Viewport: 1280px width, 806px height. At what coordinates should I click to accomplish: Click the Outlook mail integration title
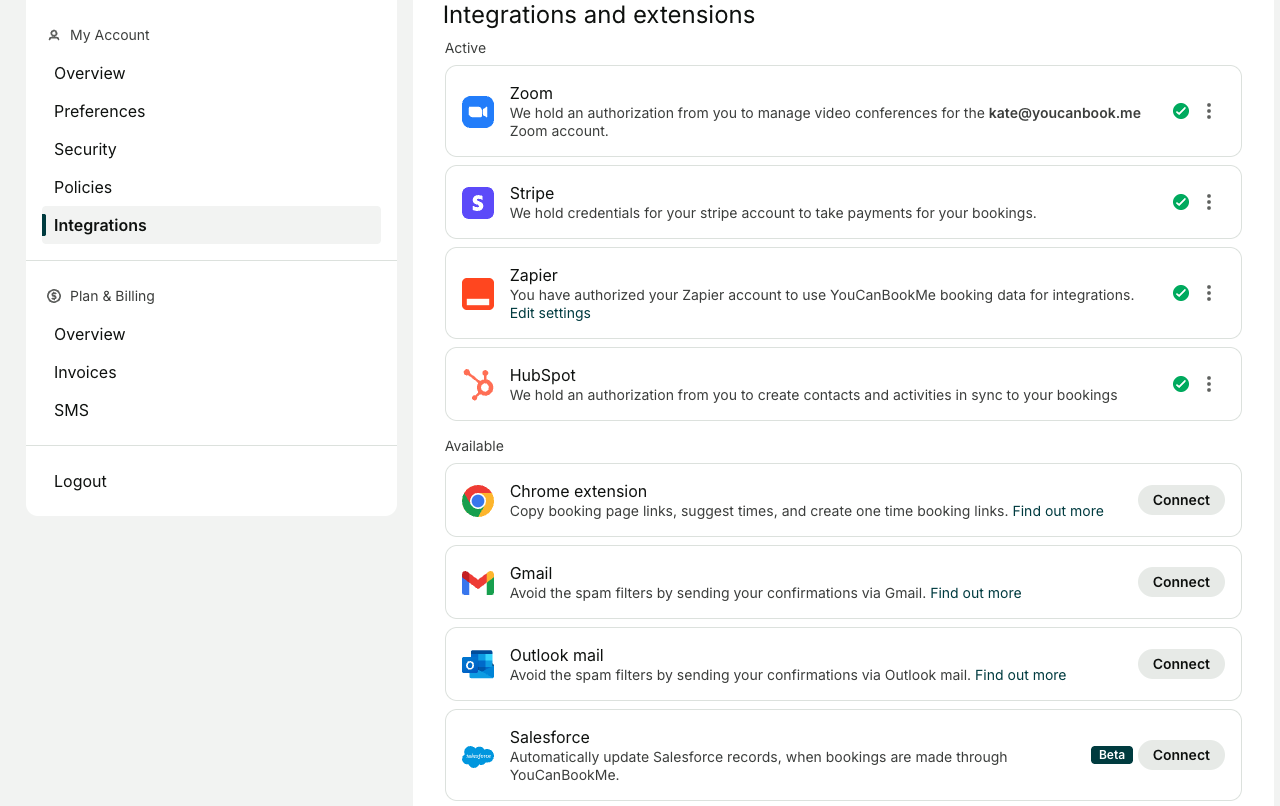(557, 655)
